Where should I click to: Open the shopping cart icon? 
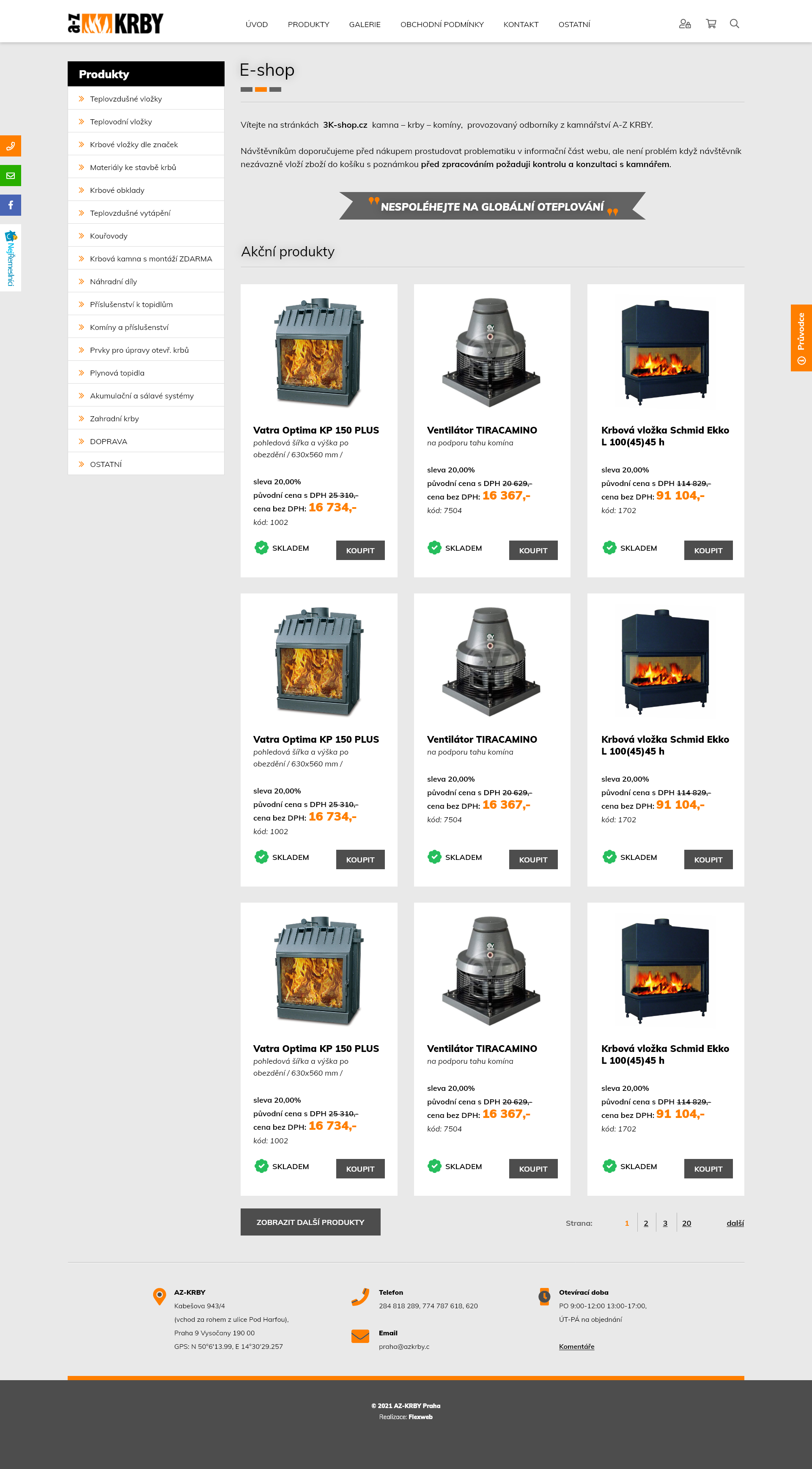click(710, 24)
